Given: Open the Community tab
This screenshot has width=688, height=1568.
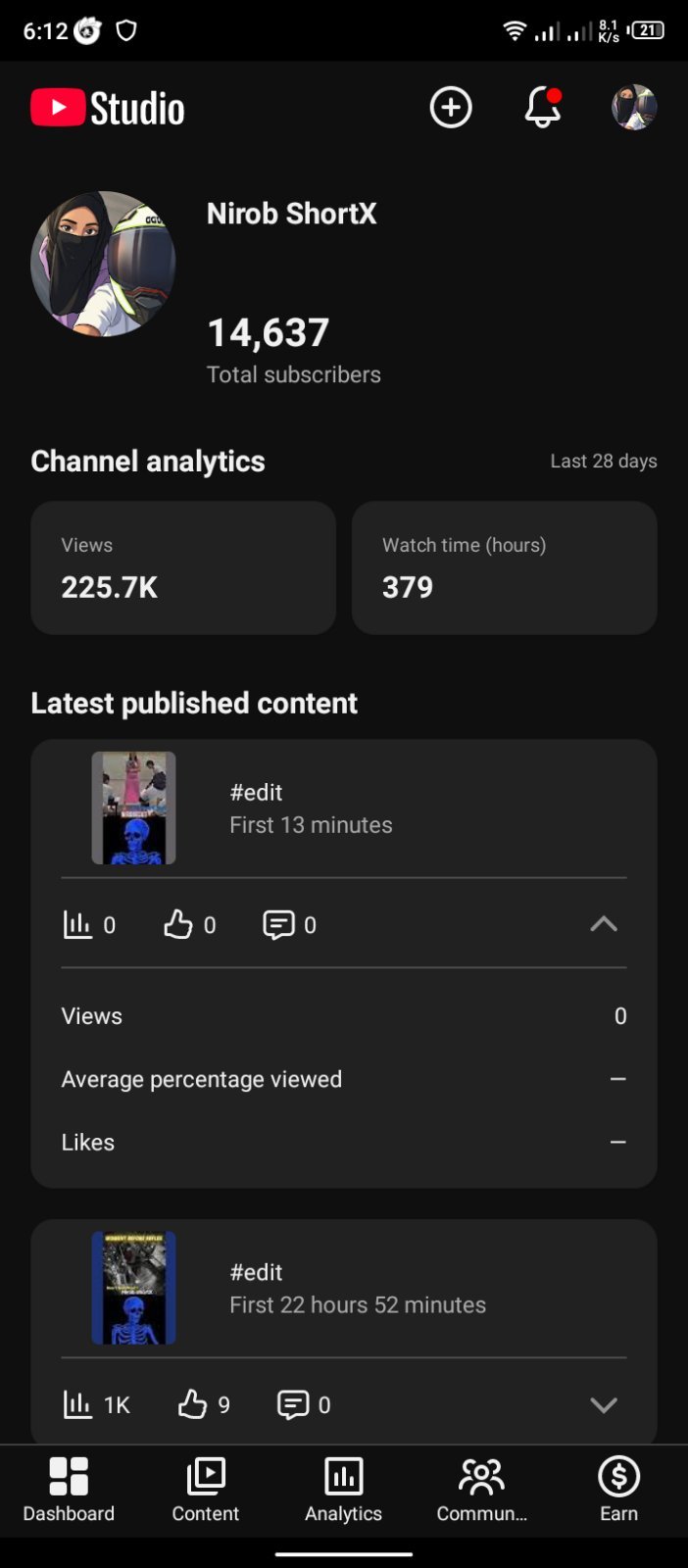Looking at the screenshot, I should tap(481, 1490).
